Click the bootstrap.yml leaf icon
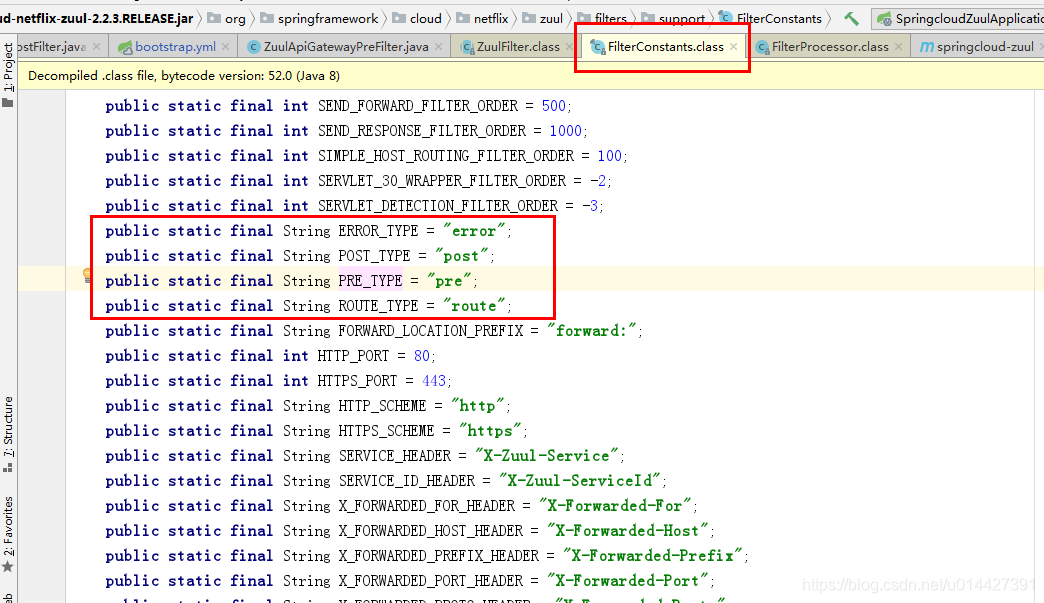The image size is (1044, 603). coord(125,47)
